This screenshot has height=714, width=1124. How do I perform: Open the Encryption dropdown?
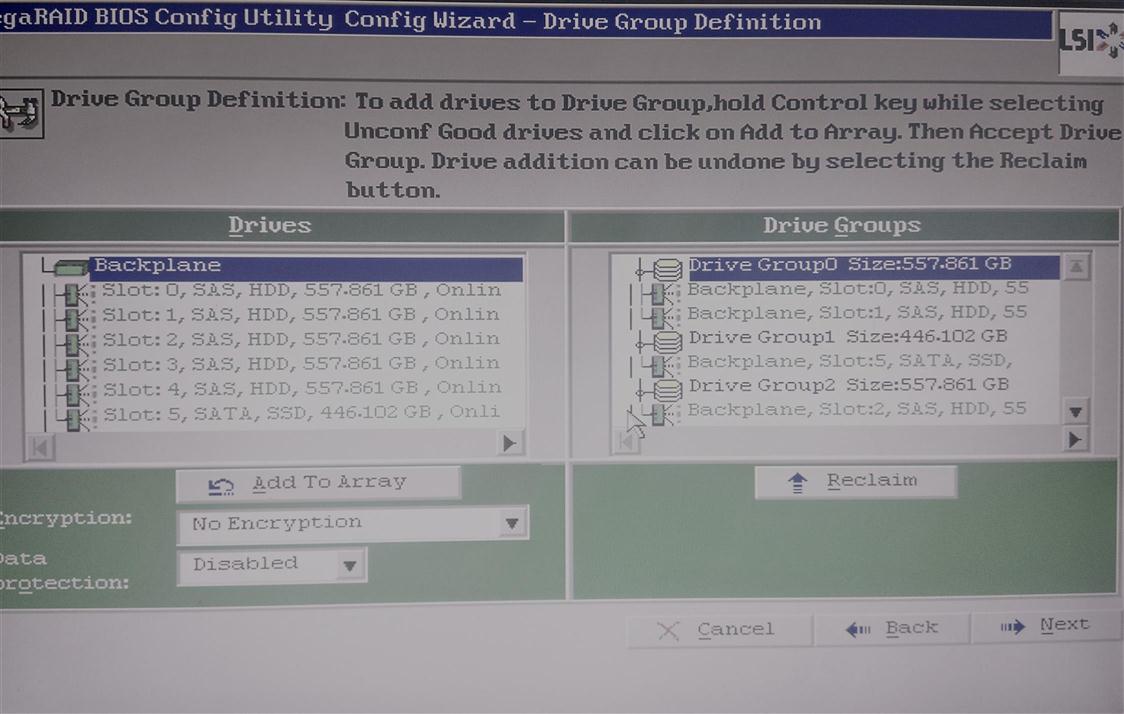353,524
